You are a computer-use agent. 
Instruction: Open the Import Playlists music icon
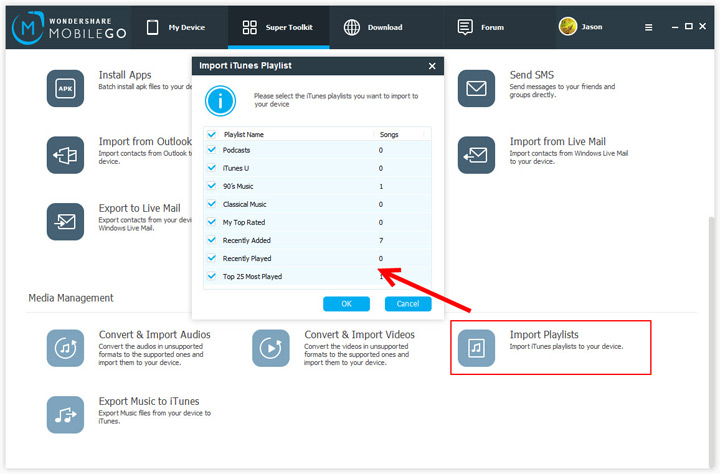(x=476, y=348)
